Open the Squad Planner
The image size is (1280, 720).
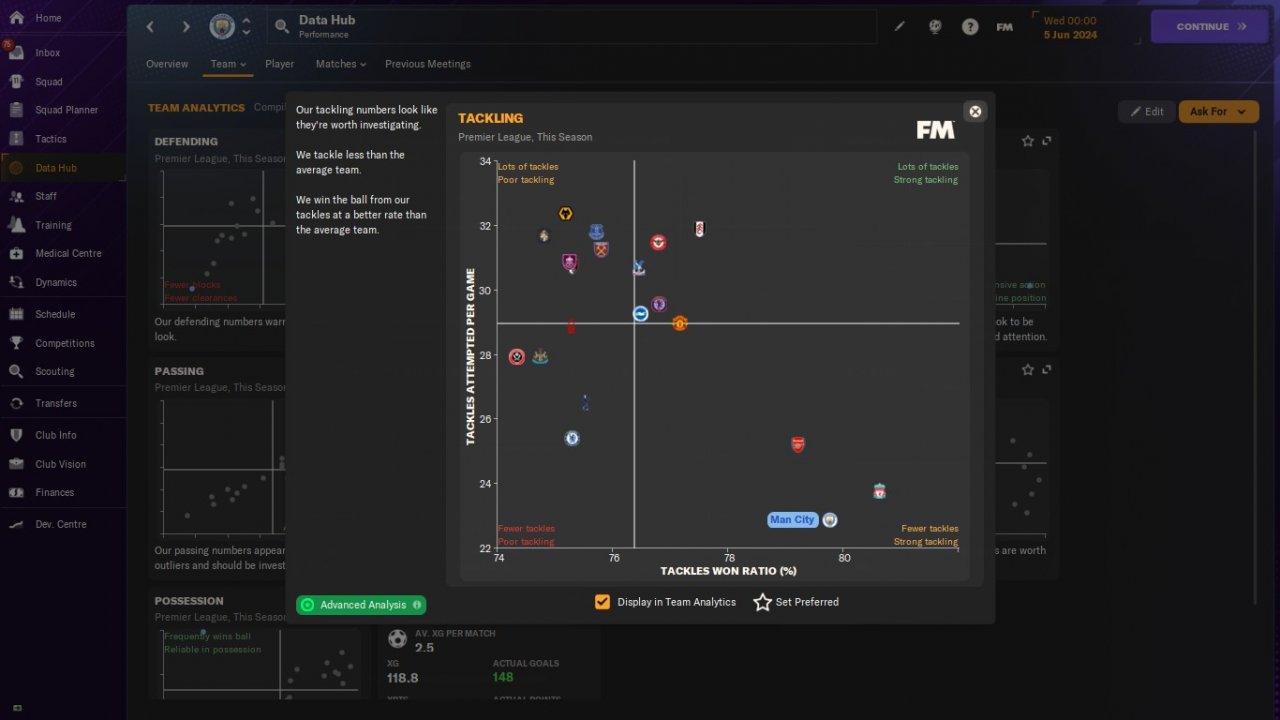(x=66, y=110)
